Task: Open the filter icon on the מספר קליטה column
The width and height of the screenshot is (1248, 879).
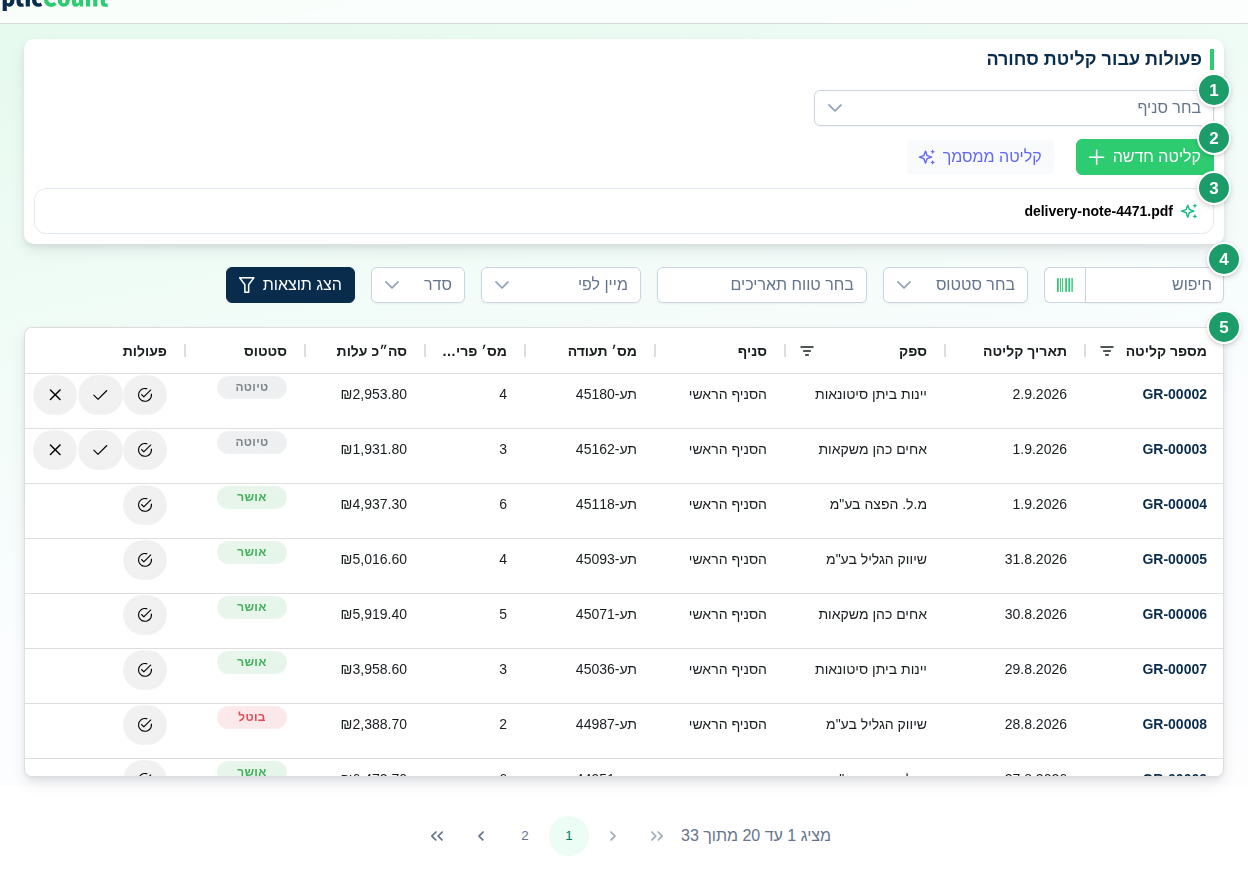Action: pos(1107,351)
